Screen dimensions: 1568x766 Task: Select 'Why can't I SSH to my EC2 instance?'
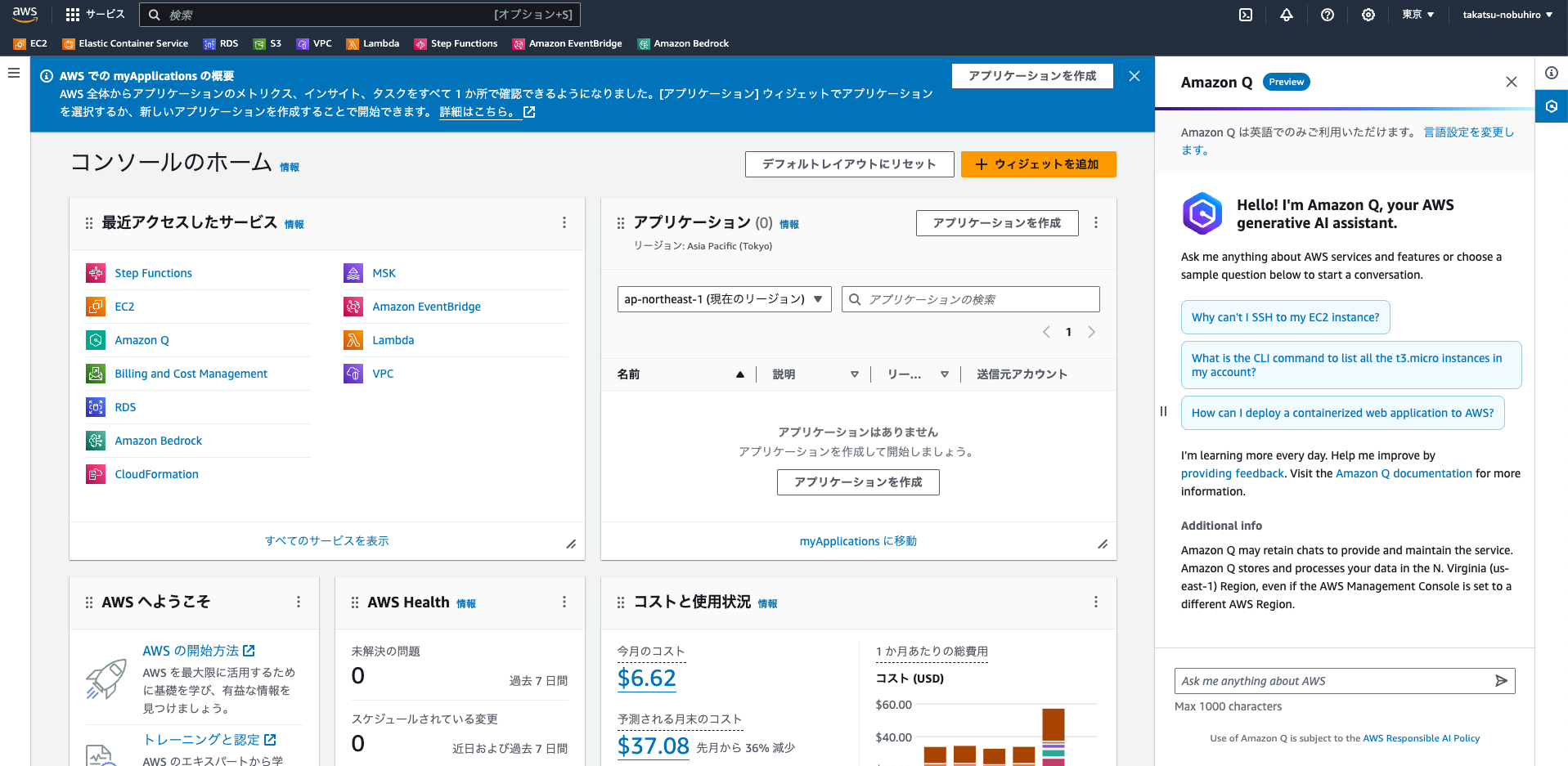point(1286,317)
